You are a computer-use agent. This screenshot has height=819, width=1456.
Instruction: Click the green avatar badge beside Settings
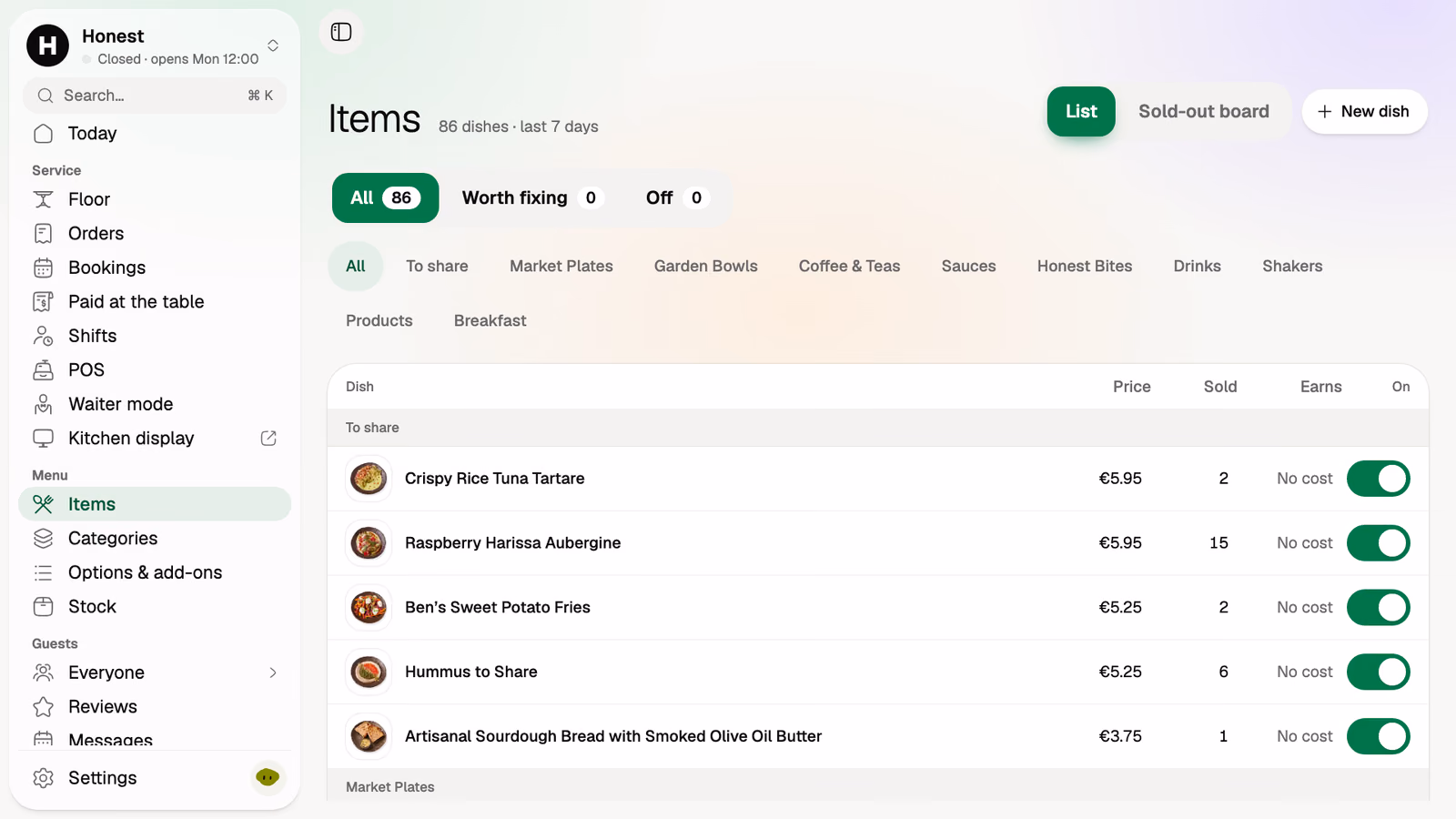pyautogui.click(x=268, y=777)
